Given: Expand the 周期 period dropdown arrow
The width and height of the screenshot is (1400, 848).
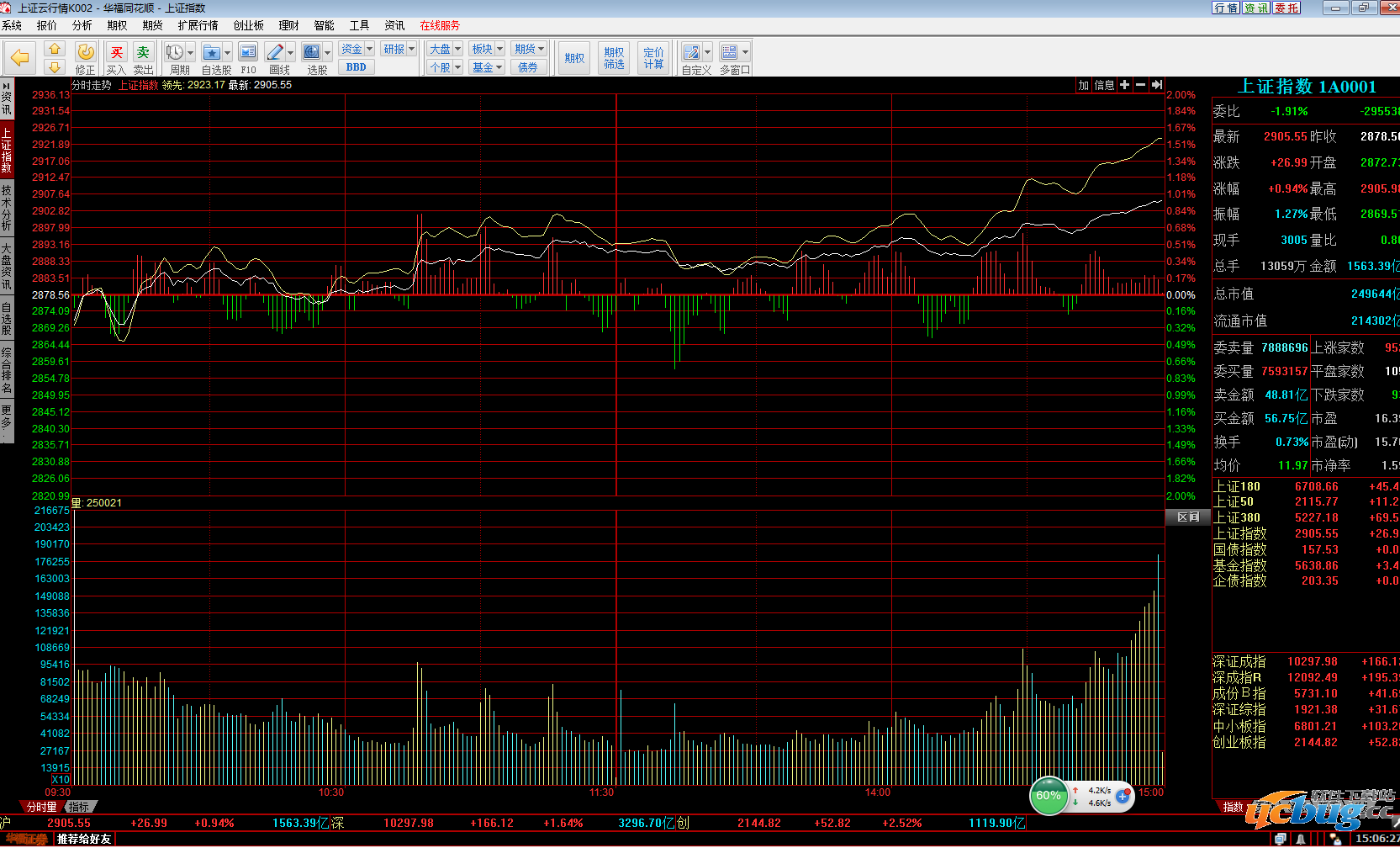Looking at the screenshot, I should pyautogui.click(x=191, y=52).
